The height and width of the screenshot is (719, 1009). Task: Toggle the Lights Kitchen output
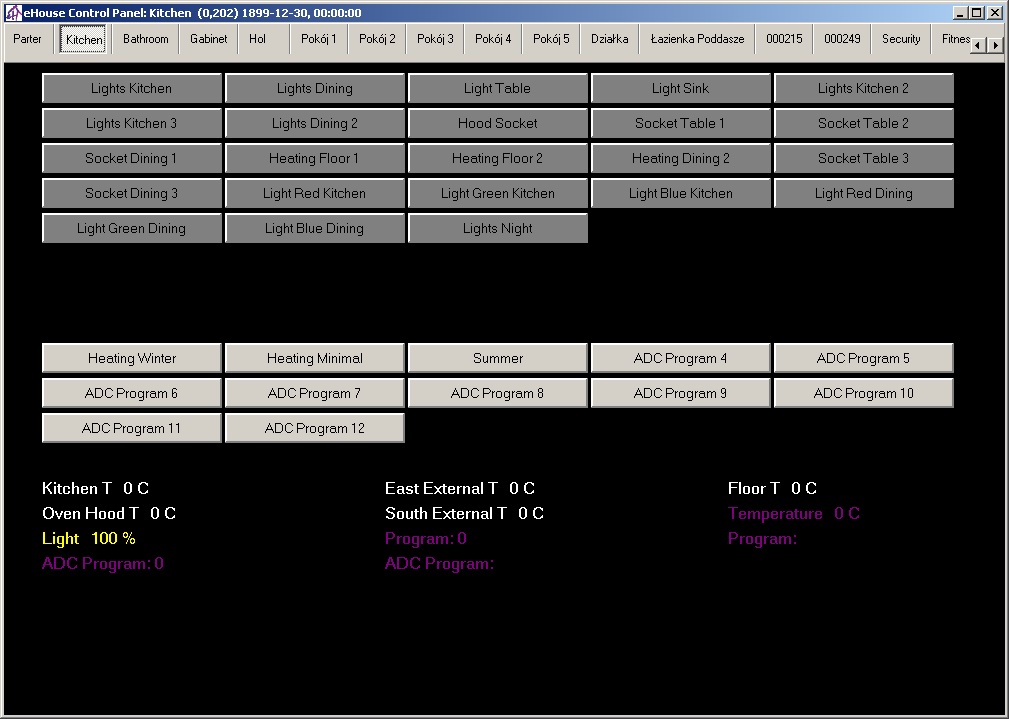point(131,88)
